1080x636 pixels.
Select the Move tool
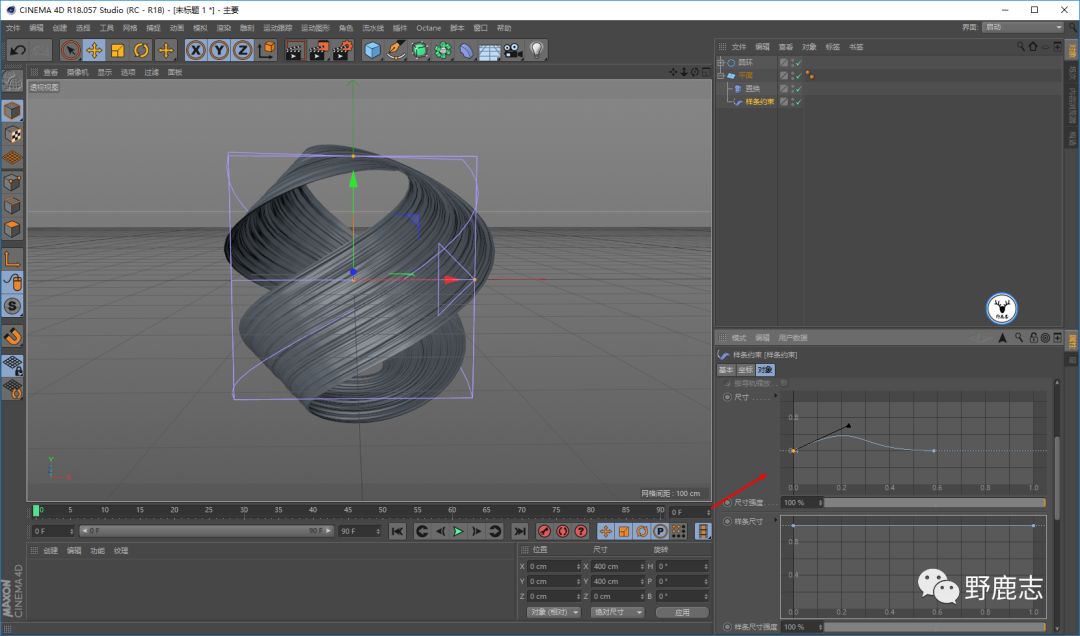pyautogui.click(x=94, y=50)
